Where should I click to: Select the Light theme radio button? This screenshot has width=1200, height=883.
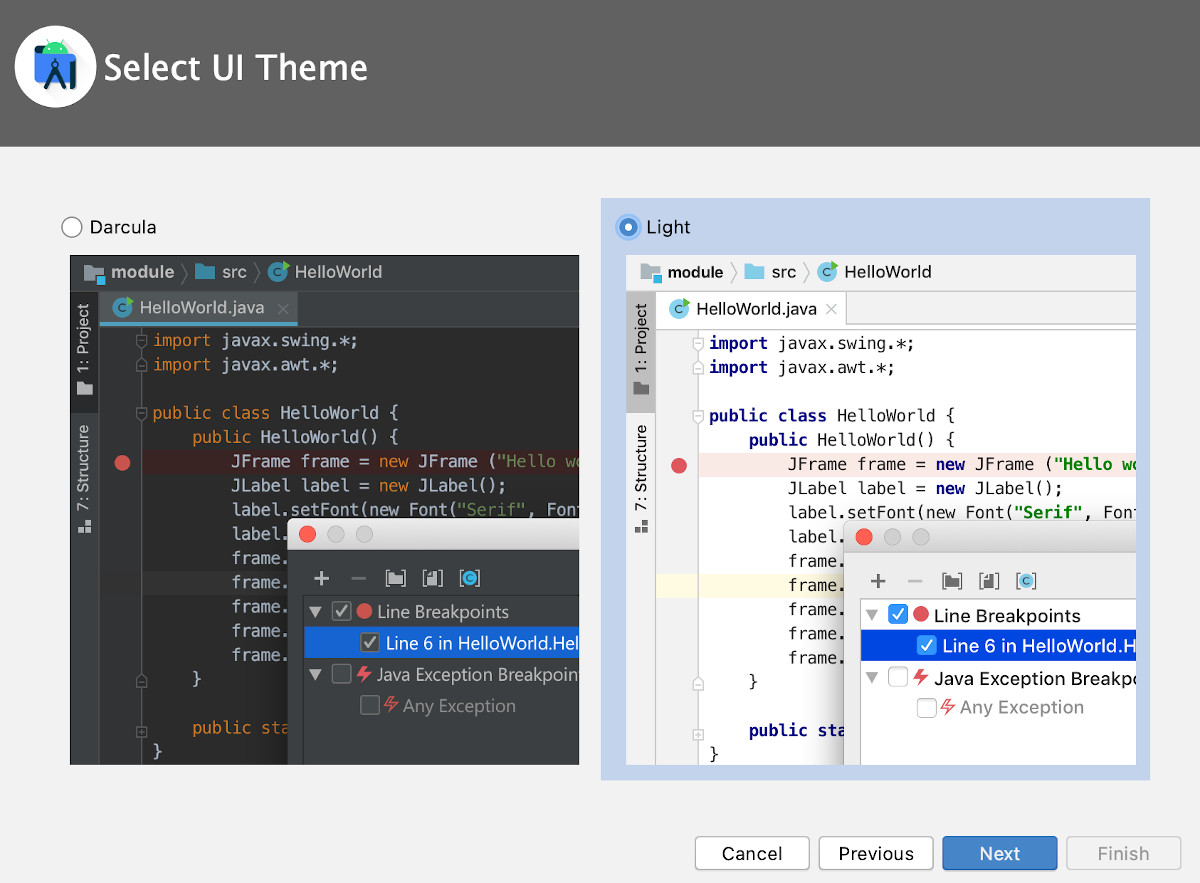[x=628, y=227]
